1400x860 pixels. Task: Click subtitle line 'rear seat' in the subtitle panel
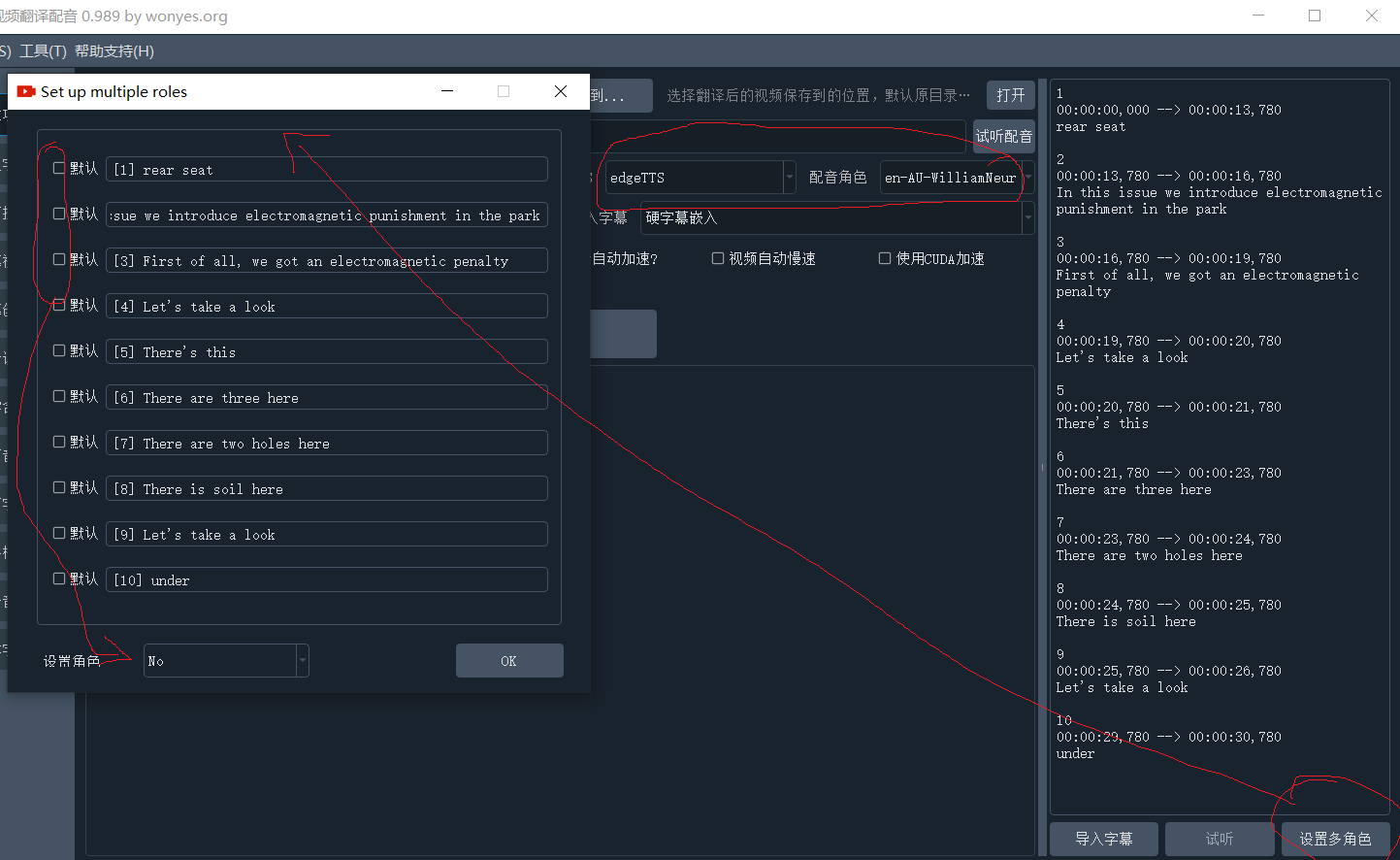(x=1091, y=126)
